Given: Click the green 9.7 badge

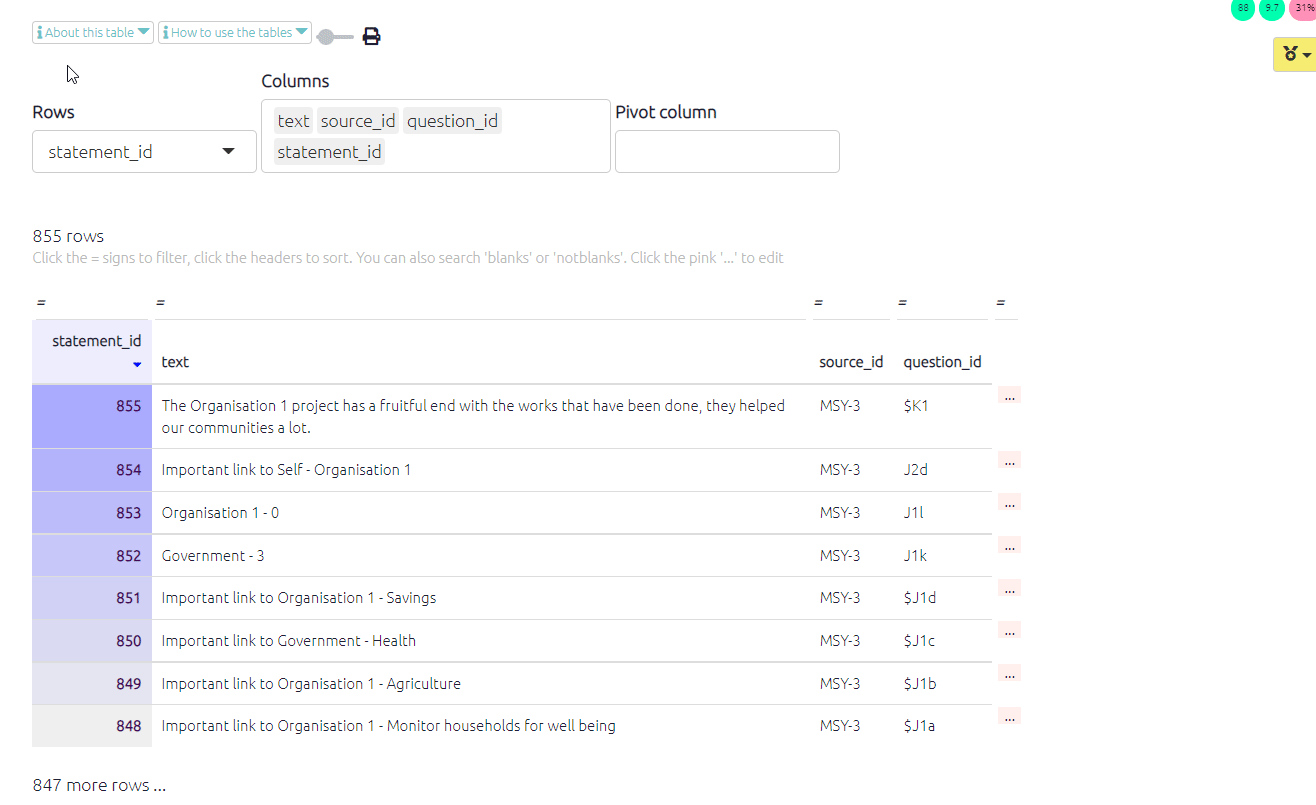Looking at the screenshot, I should click(1272, 8).
